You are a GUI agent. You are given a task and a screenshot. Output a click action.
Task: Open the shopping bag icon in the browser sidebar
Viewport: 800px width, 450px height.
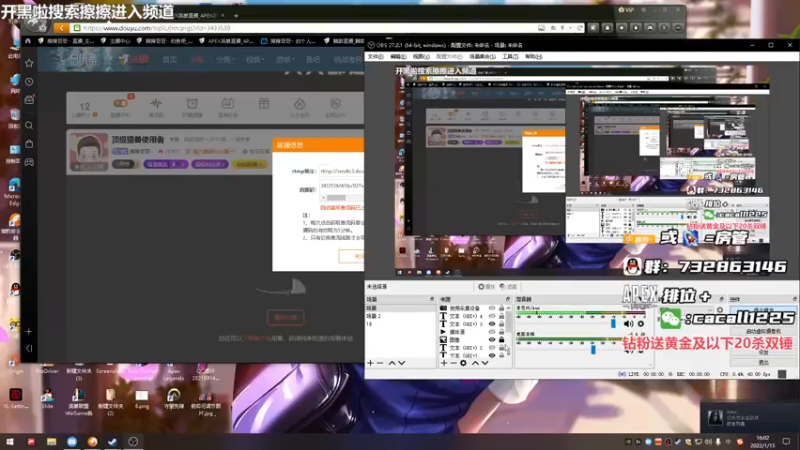tap(29, 144)
